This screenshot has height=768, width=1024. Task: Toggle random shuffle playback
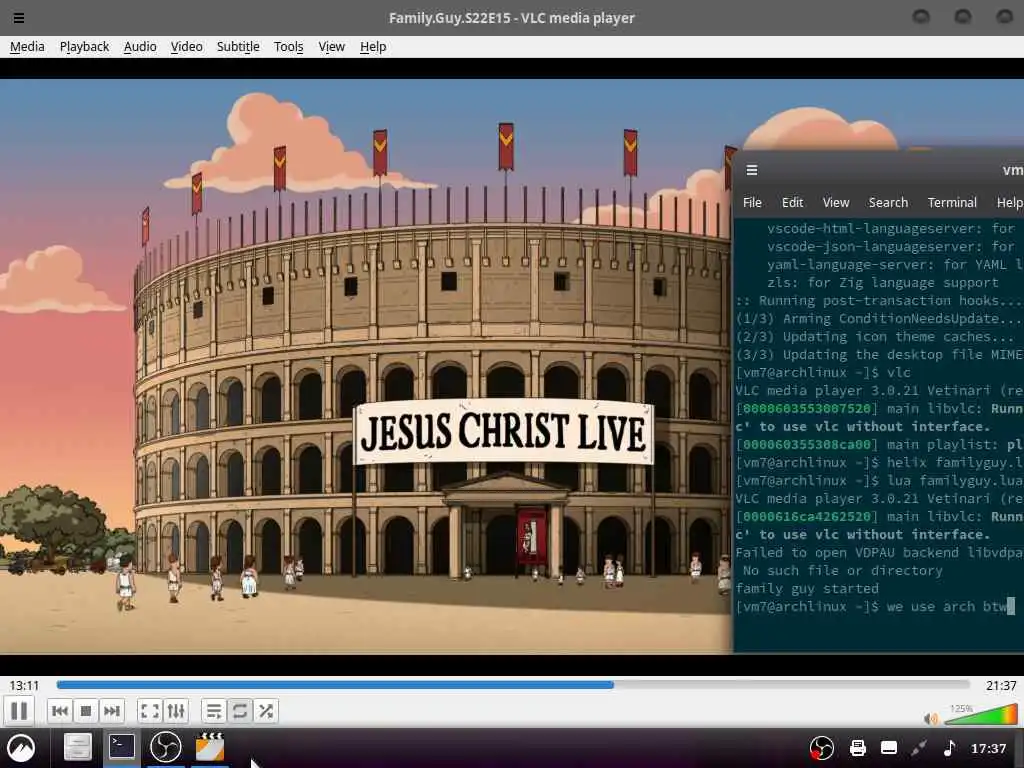click(x=266, y=711)
